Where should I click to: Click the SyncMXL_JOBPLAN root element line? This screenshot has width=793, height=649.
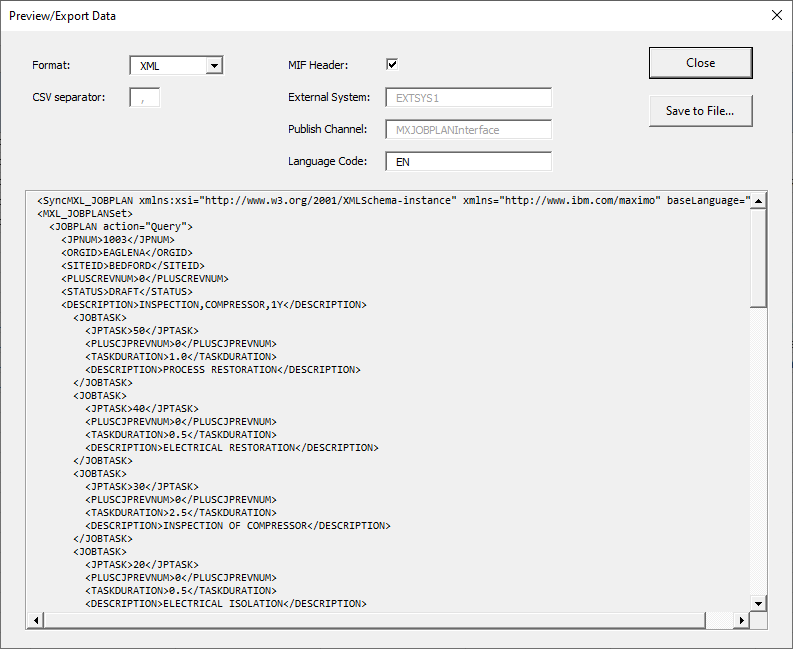tap(393, 201)
